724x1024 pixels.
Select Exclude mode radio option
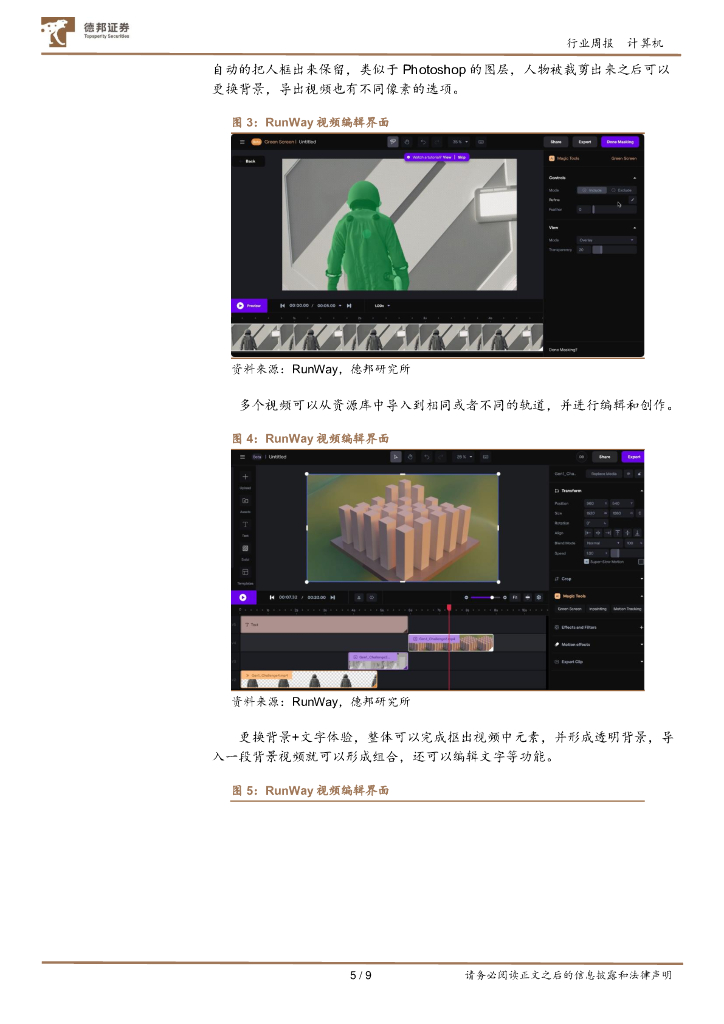(622, 190)
